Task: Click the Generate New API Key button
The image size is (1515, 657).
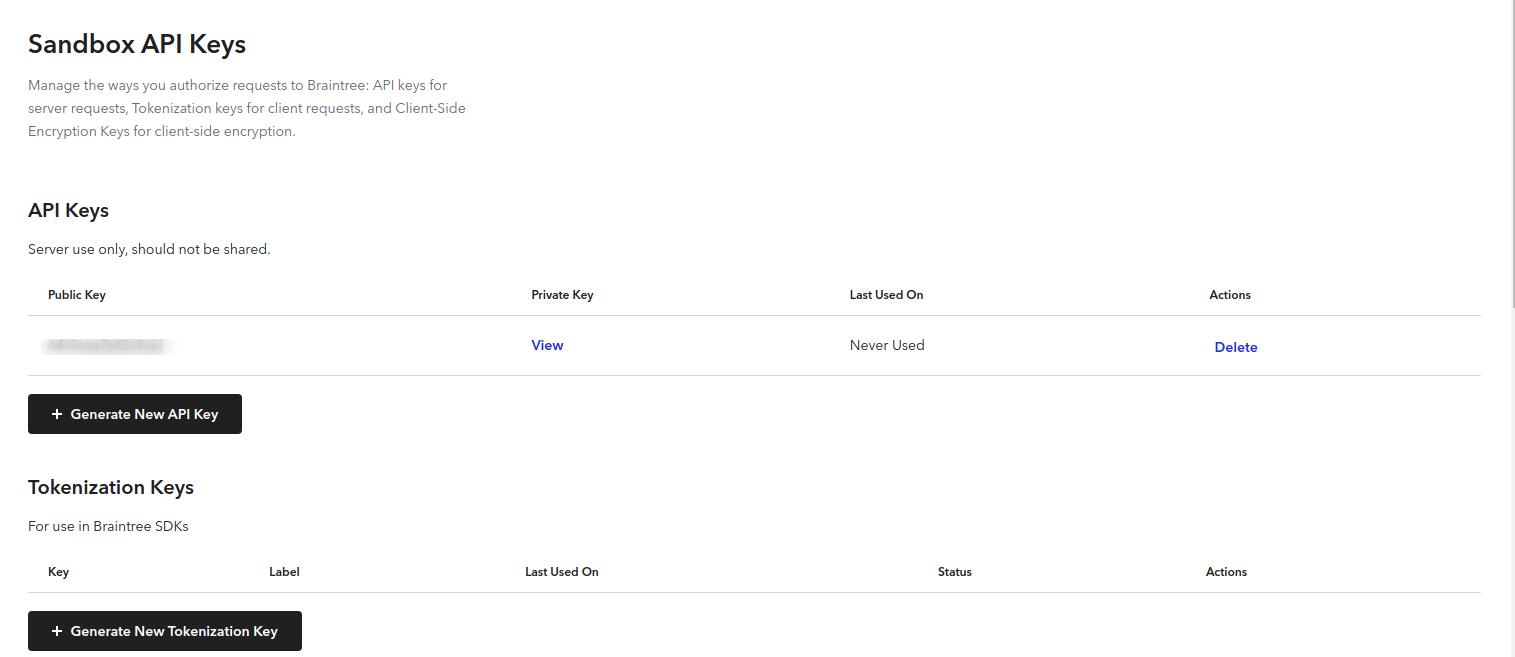Action: click(135, 414)
